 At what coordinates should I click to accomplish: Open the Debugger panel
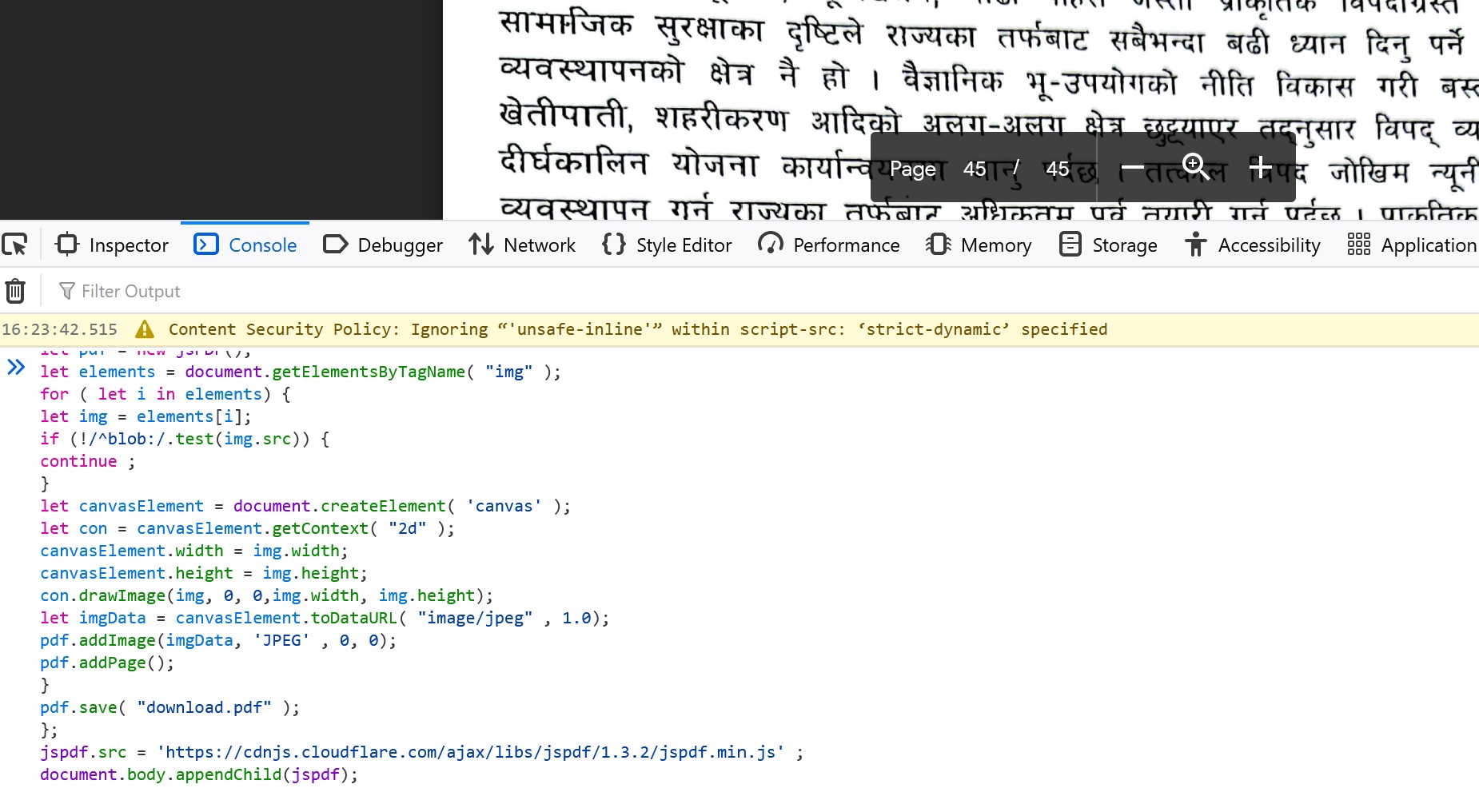(x=383, y=245)
